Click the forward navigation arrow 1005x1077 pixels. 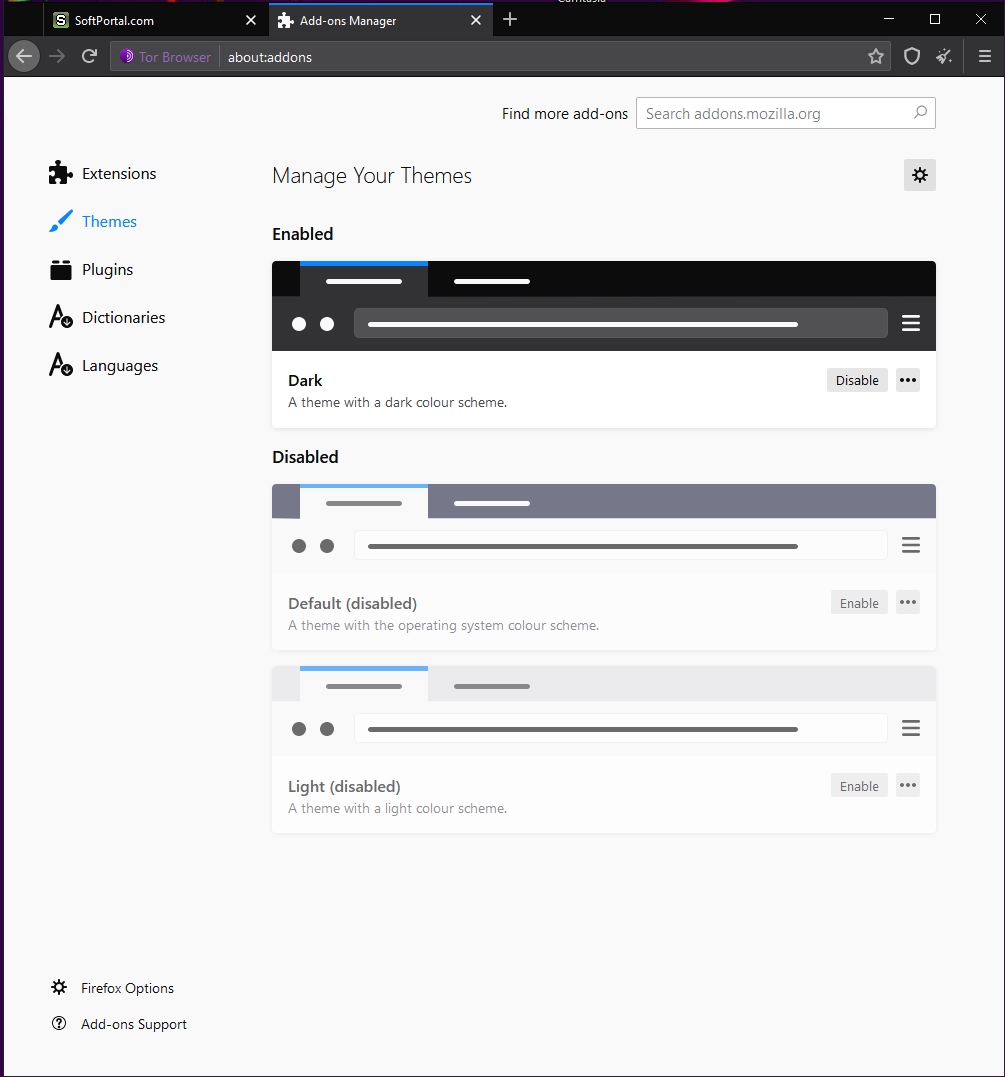(57, 56)
